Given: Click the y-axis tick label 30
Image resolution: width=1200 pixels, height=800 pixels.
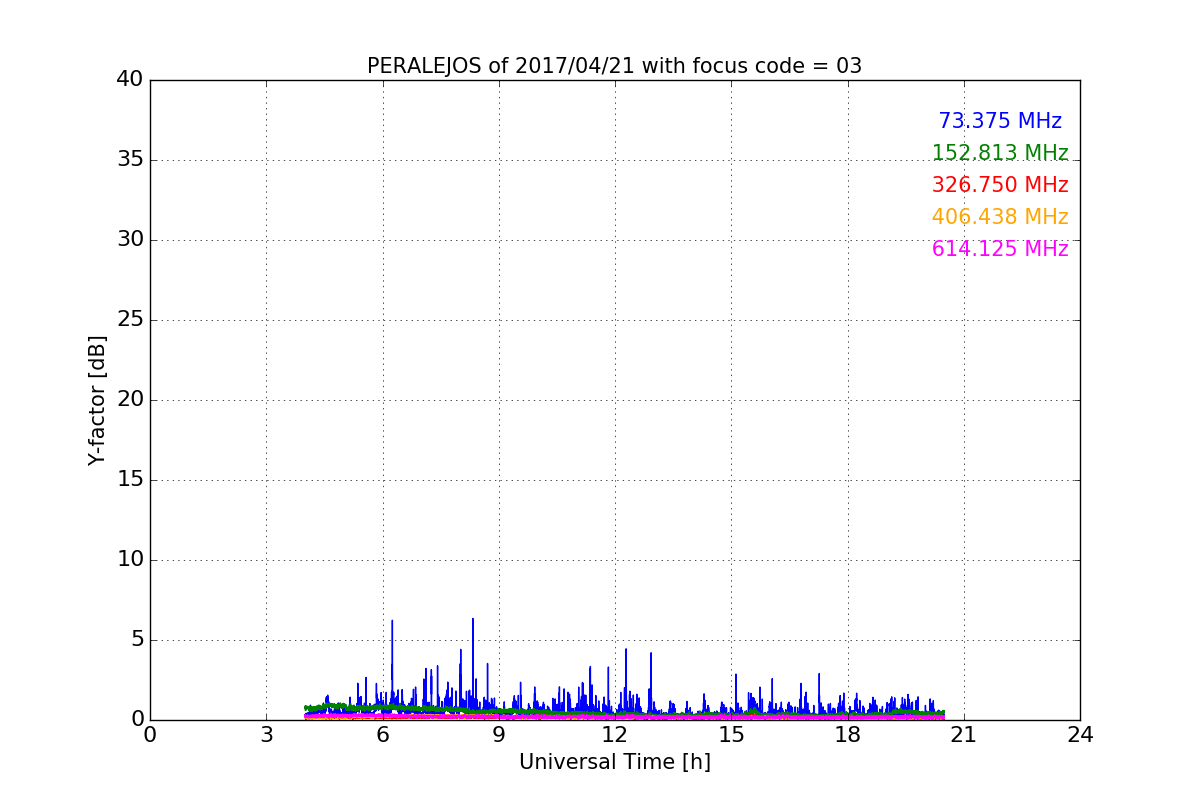Looking at the screenshot, I should pos(130,239).
